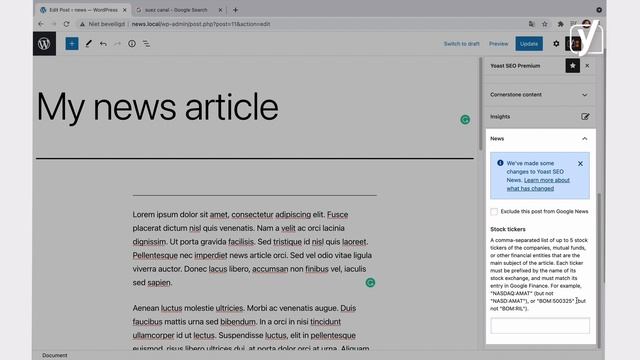Open the List View outline icon
This screenshot has height=360, width=640.
[146, 44]
